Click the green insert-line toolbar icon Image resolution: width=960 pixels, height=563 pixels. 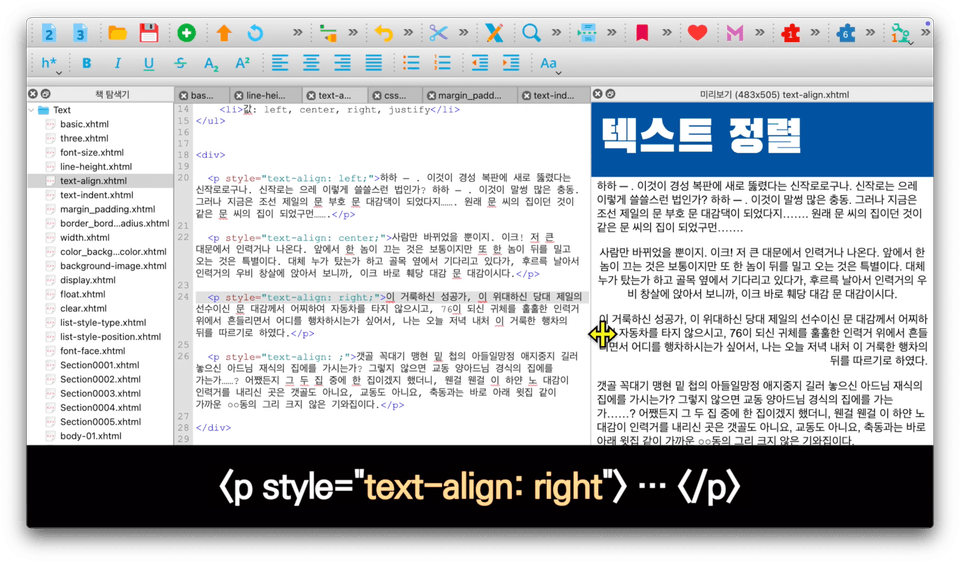click(328, 33)
